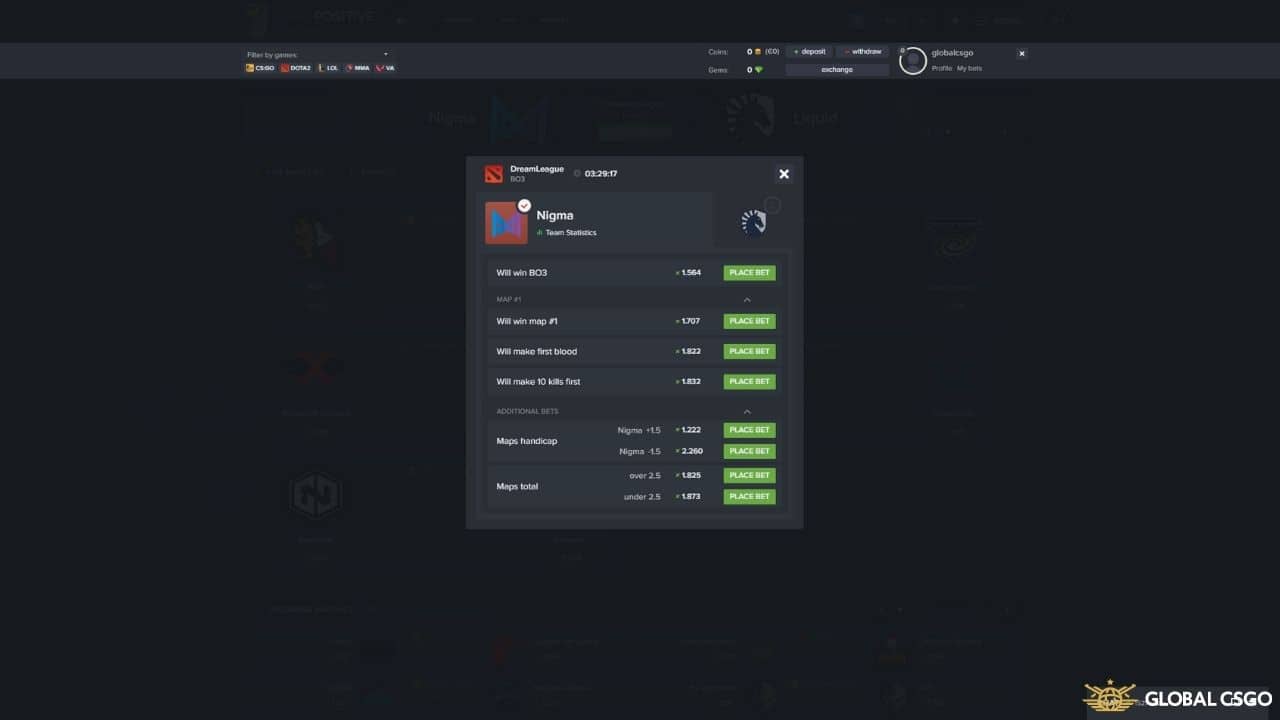
Task: Place bet on Nigma +1.5 handicap
Action: [x=749, y=430]
